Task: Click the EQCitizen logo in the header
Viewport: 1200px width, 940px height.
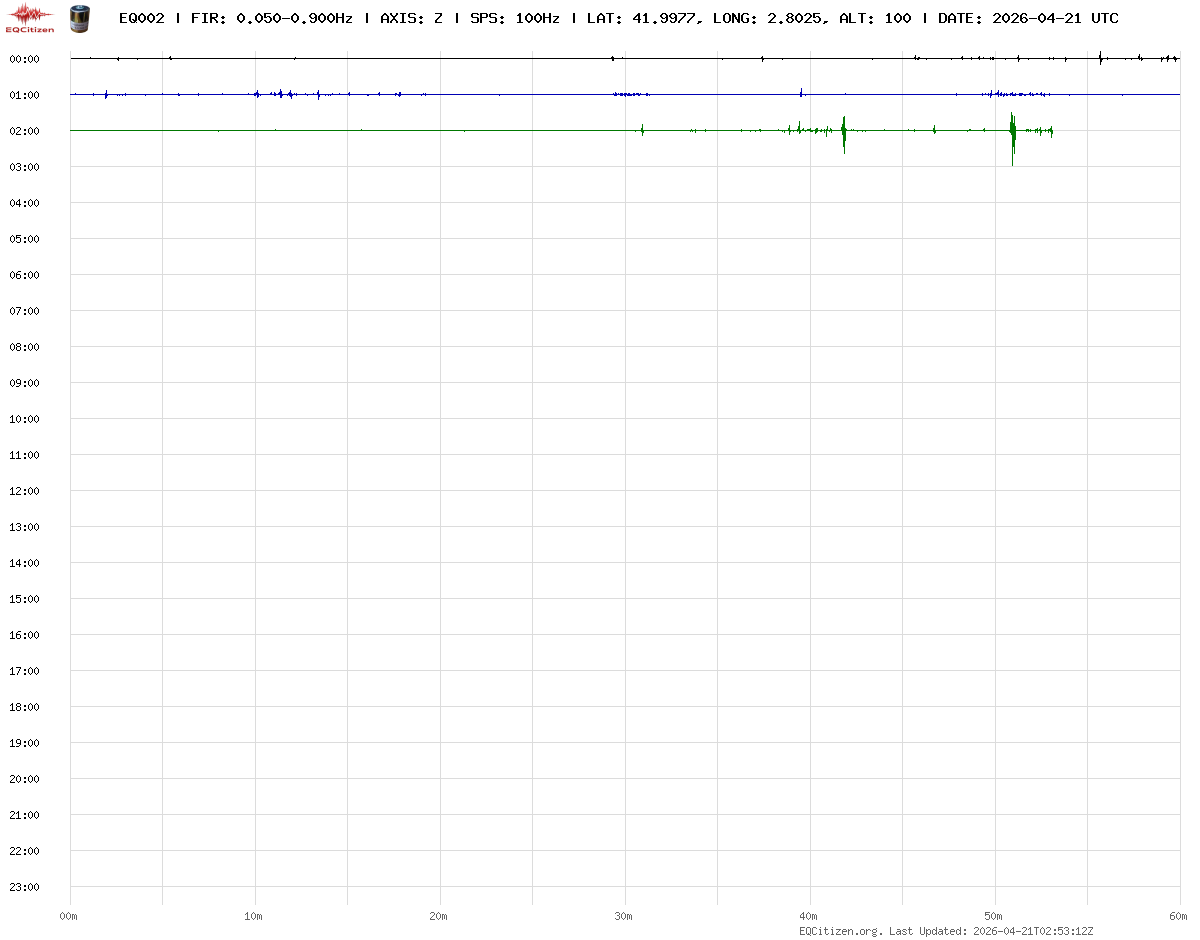Action: tap(30, 18)
